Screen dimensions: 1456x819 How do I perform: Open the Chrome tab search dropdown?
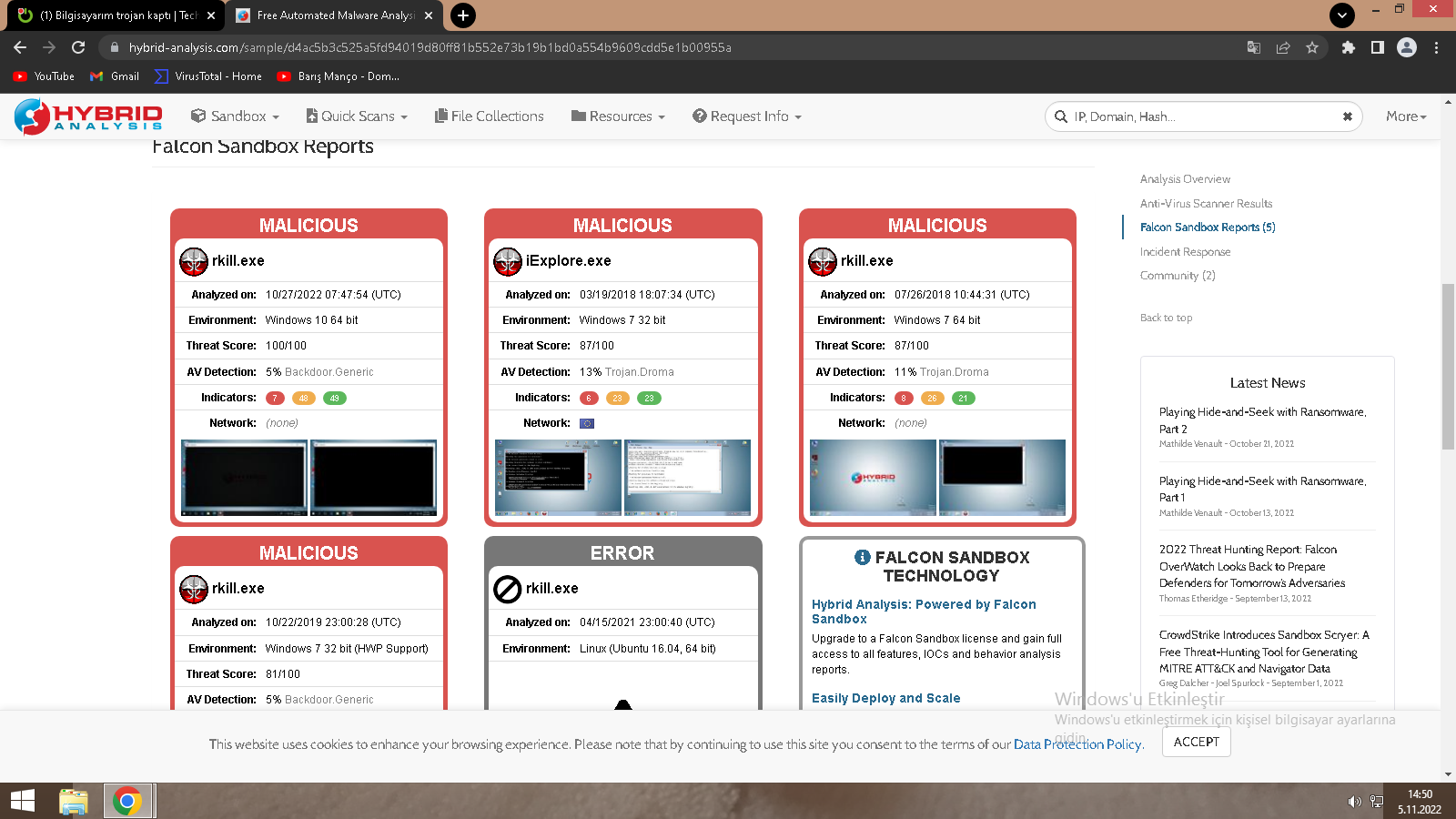(x=1342, y=15)
